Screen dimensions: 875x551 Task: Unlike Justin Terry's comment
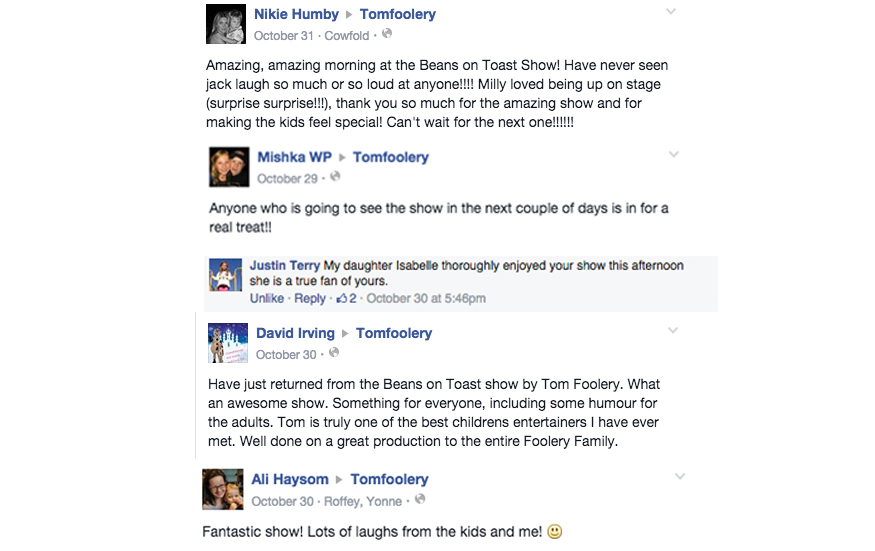(267, 299)
